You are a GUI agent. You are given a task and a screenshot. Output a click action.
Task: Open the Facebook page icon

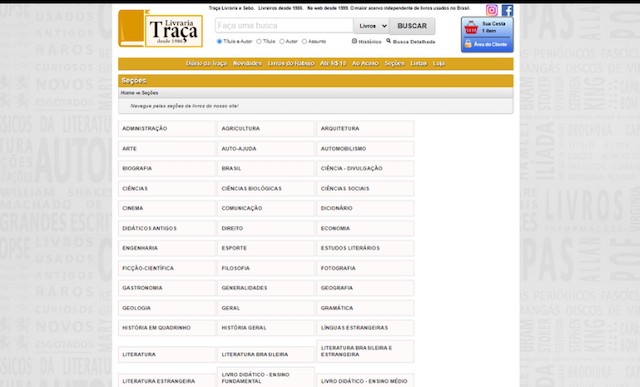507,10
